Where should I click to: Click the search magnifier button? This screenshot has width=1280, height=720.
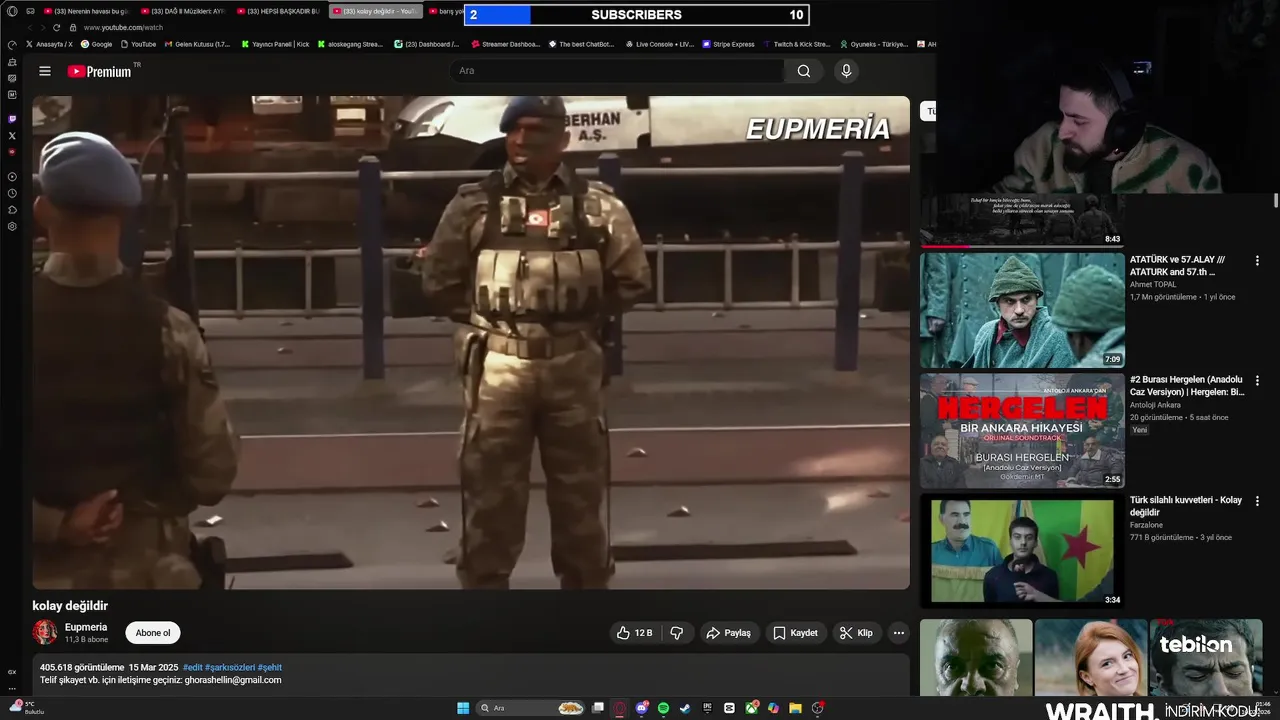point(804,71)
